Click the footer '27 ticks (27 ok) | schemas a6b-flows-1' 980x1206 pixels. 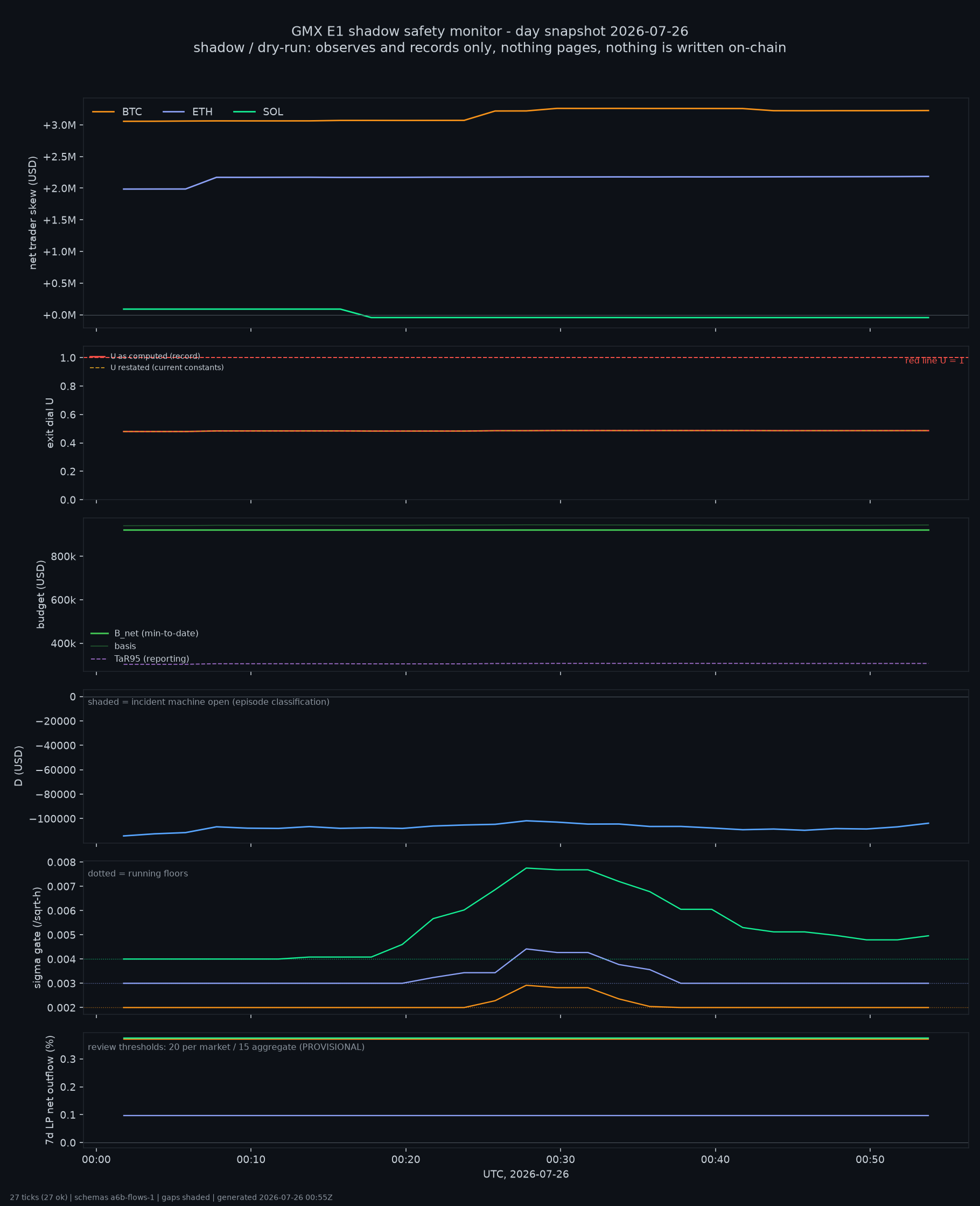(82, 1197)
